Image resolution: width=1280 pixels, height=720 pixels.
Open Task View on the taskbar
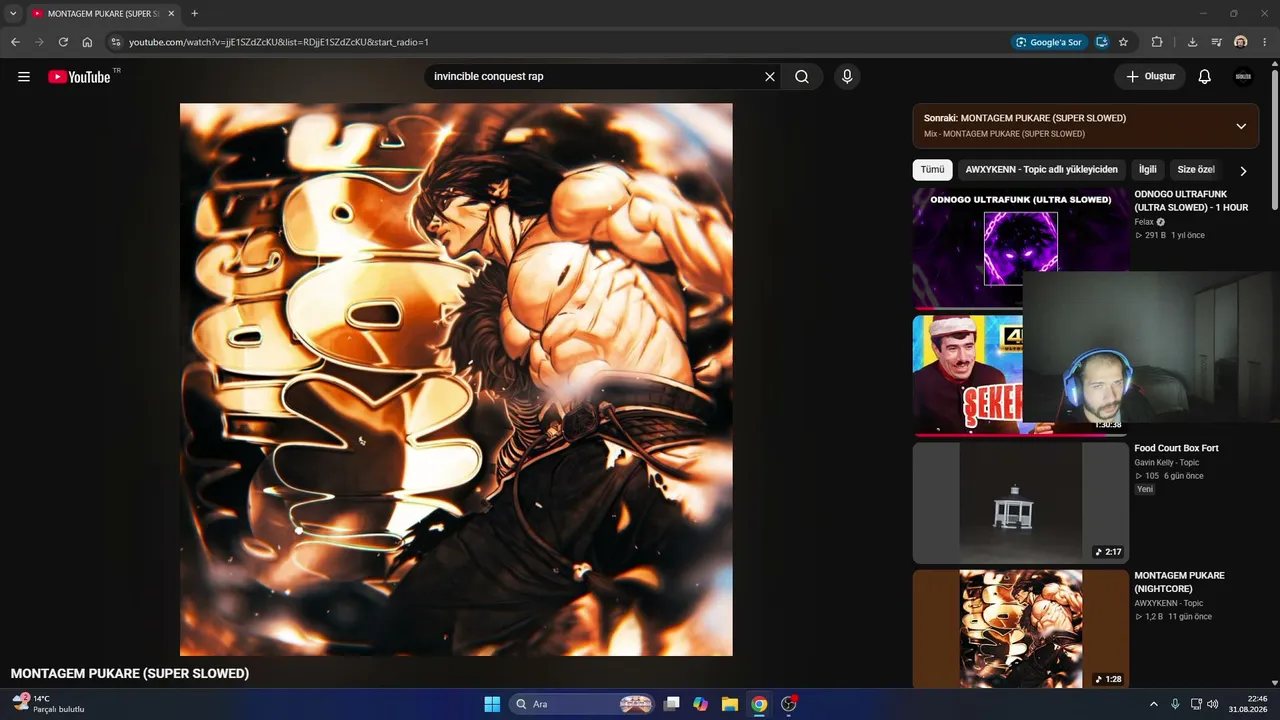pyautogui.click(x=673, y=704)
